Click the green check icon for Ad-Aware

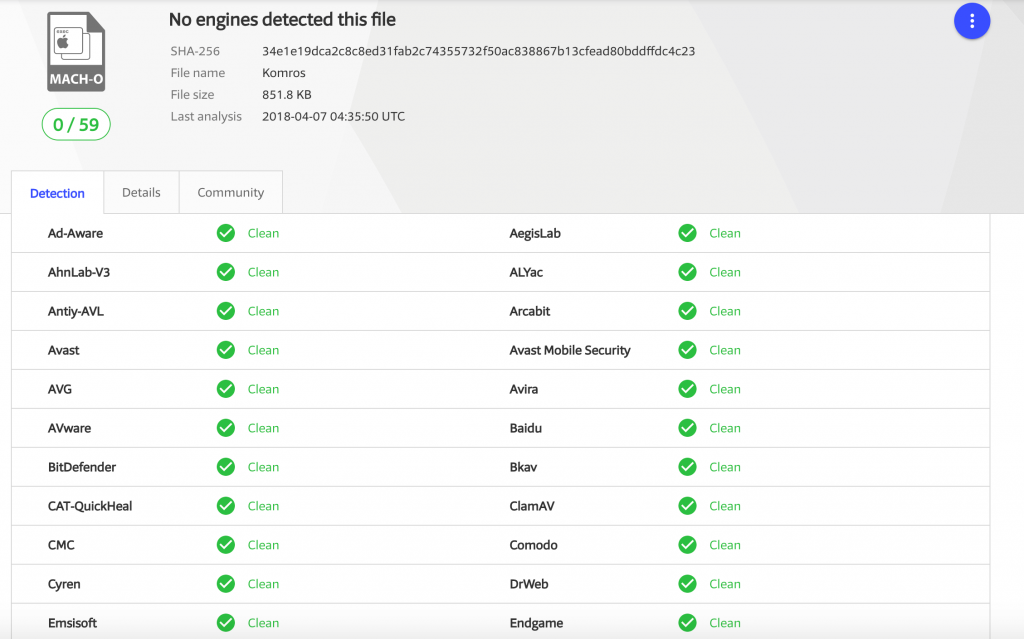[226, 233]
